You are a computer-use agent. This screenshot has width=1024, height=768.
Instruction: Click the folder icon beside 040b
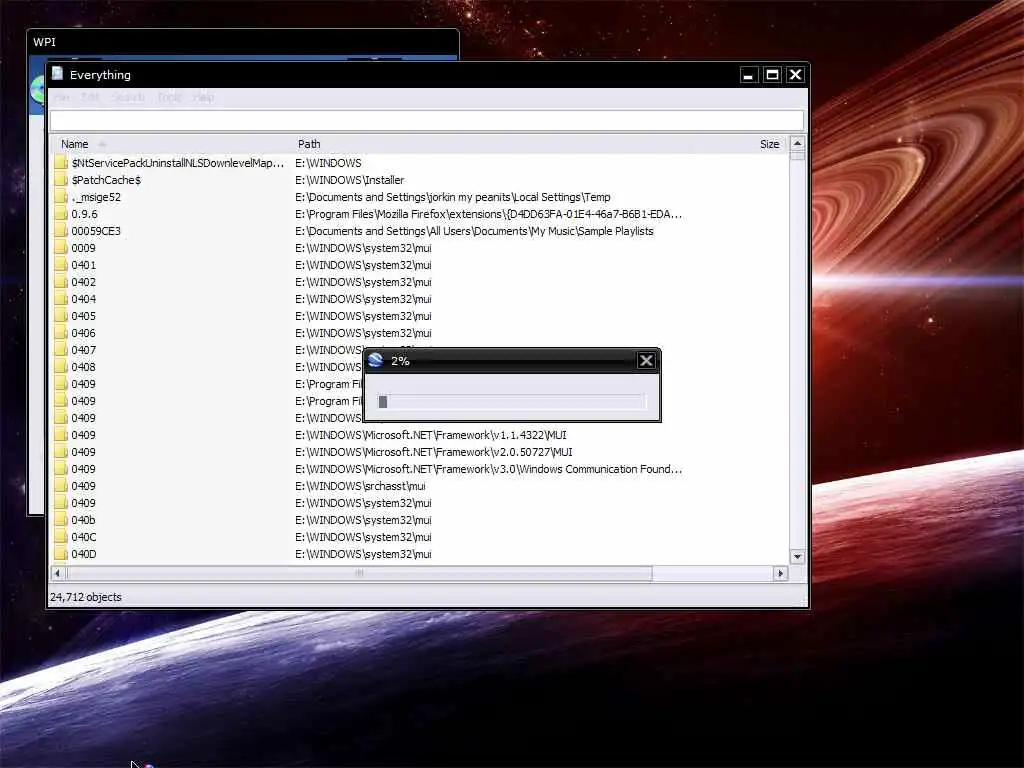coord(61,520)
